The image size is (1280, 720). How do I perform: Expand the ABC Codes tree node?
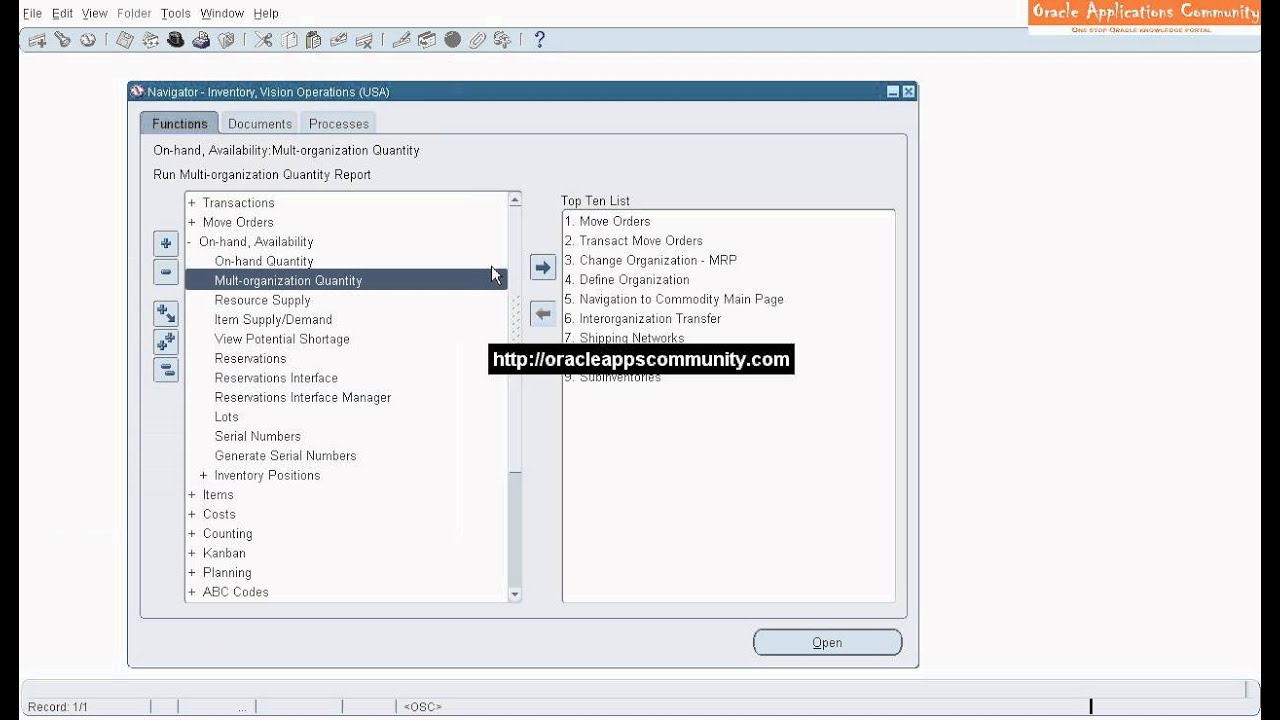192,592
